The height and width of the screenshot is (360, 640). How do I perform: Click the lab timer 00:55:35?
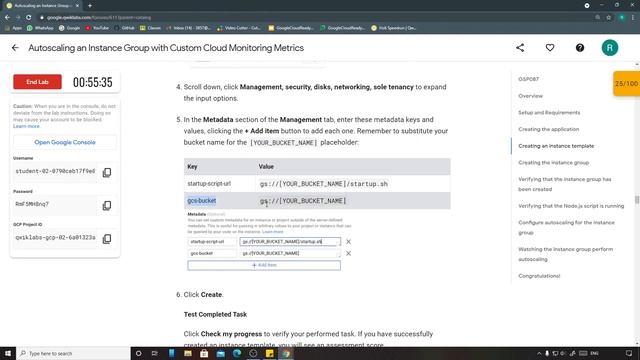(x=93, y=82)
